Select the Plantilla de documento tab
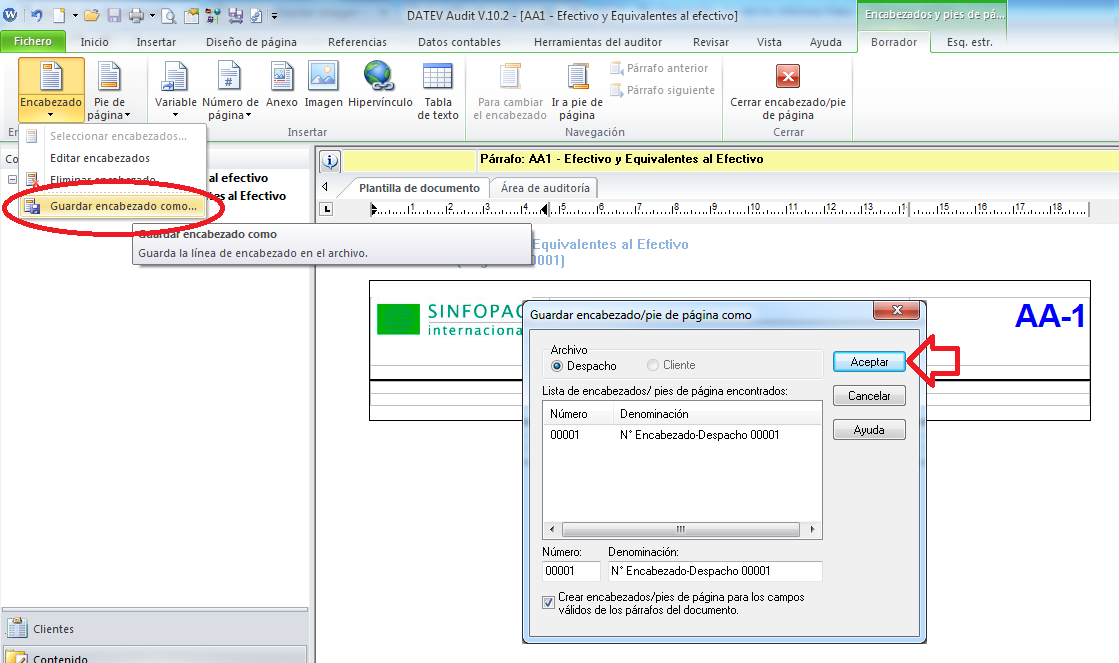 419,188
